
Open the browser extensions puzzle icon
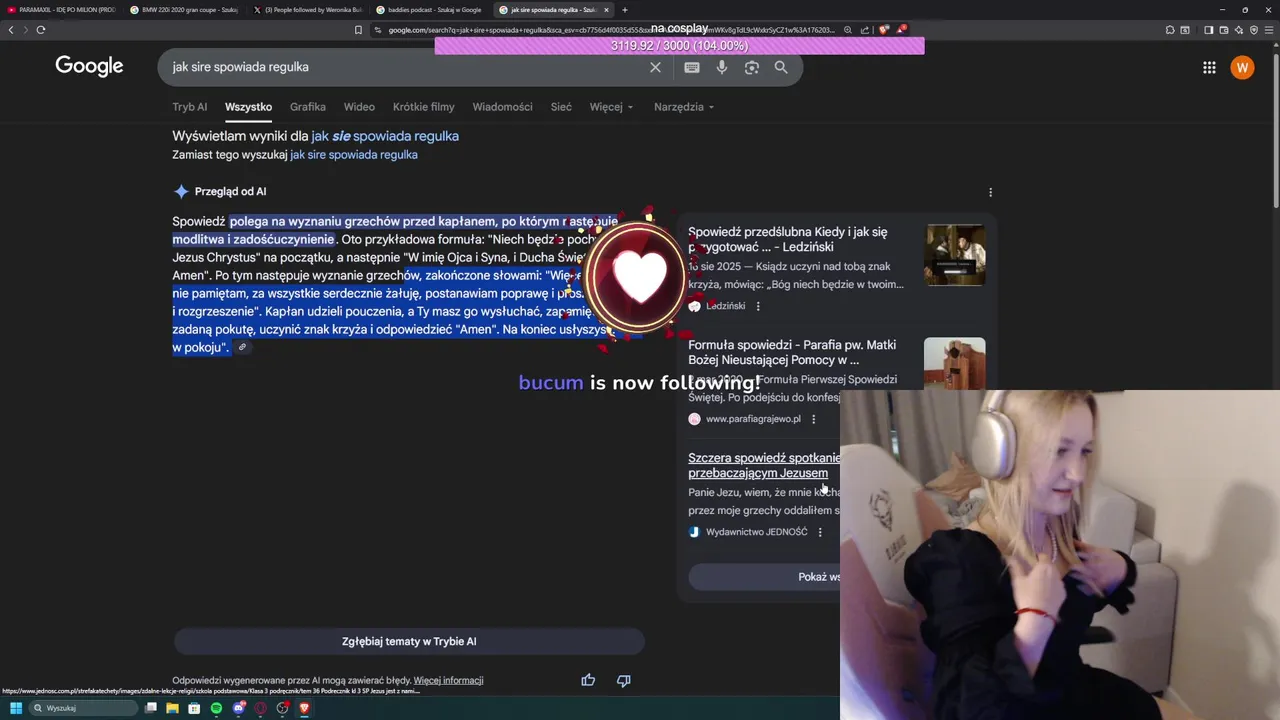1170,30
